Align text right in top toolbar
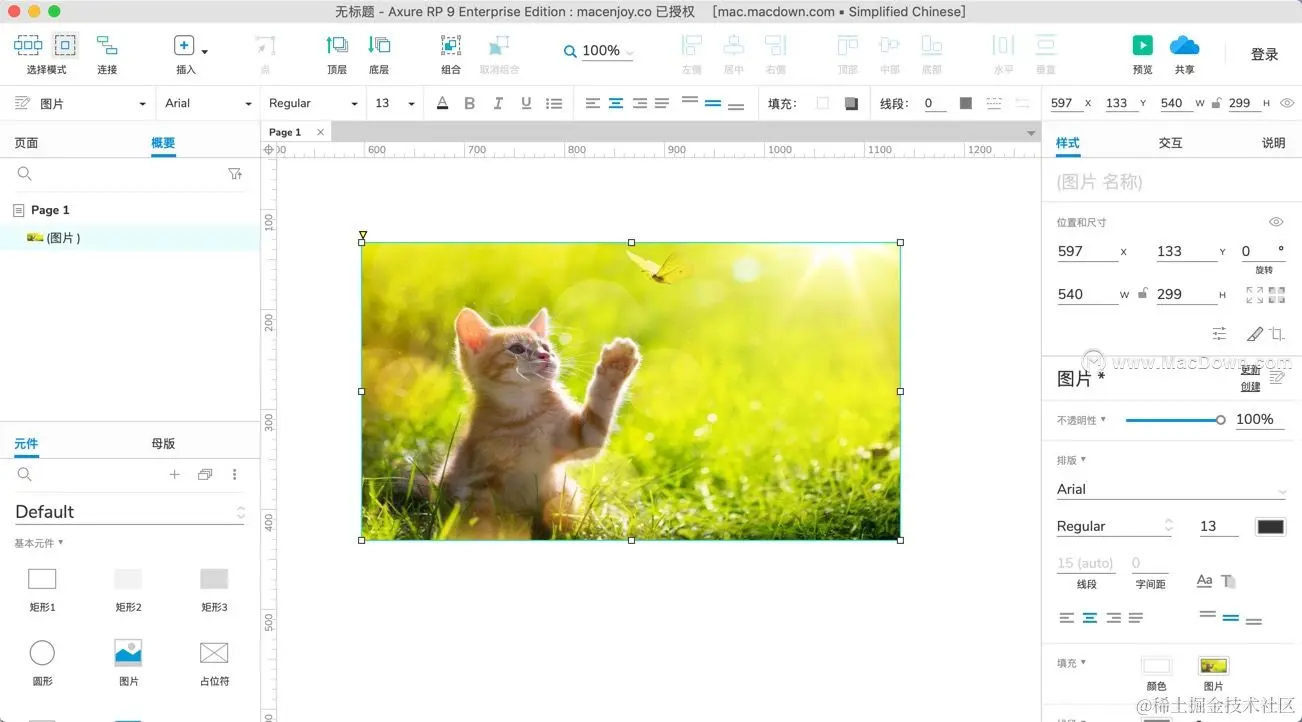Image resolution: width=1302 pixels, height=722 pixels. pyautogui.click(x=640, y=103)
